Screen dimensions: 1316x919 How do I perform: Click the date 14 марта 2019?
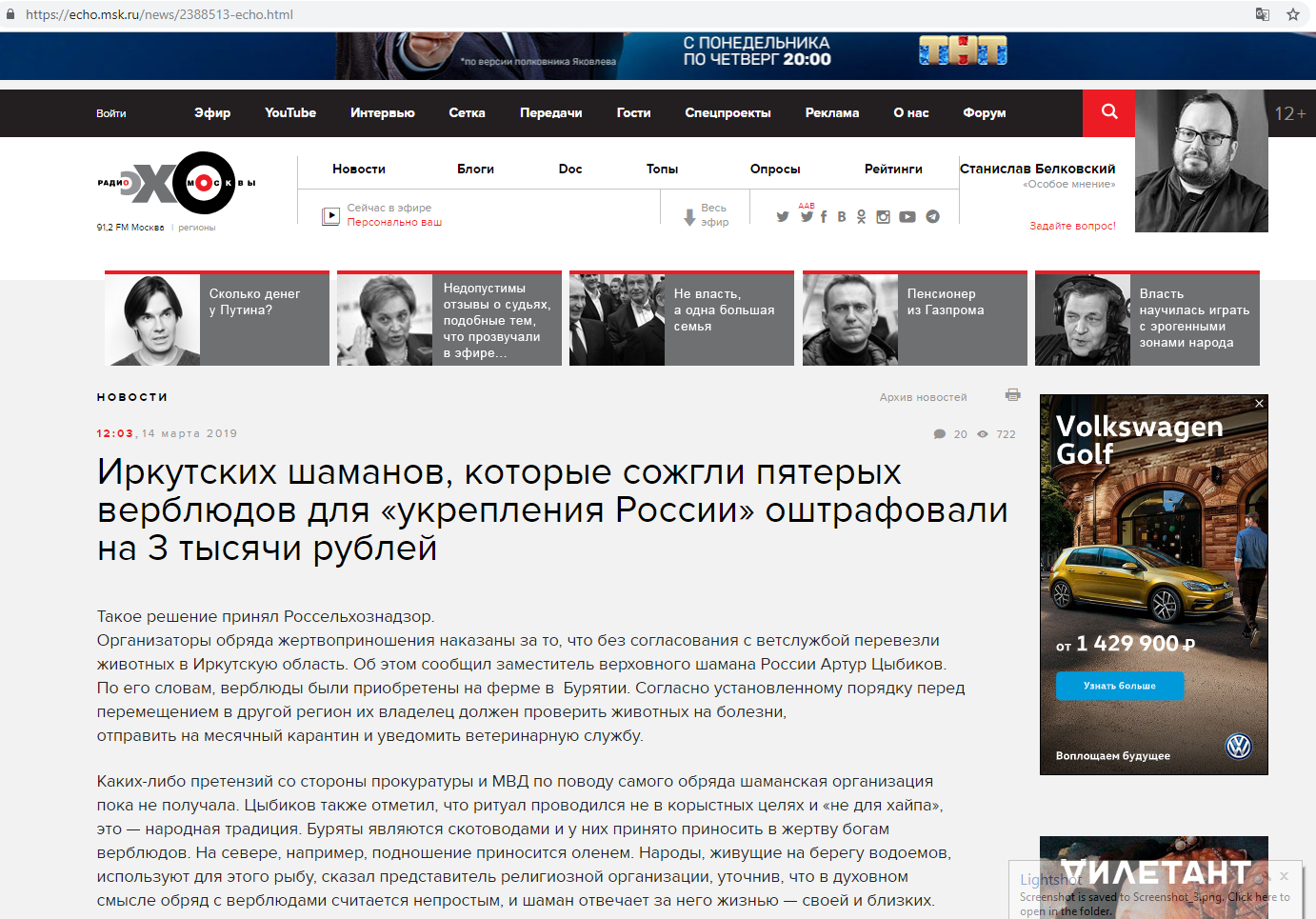(189, 433)
